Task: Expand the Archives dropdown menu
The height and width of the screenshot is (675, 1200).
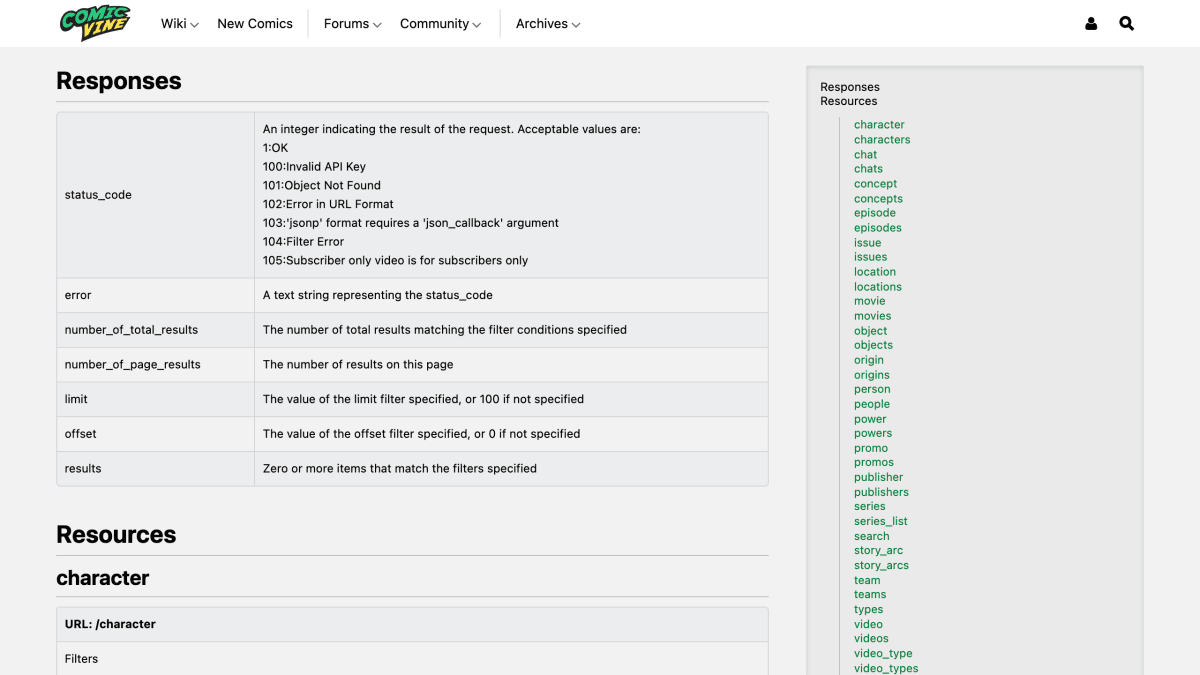Action: [x=548, y=24]
